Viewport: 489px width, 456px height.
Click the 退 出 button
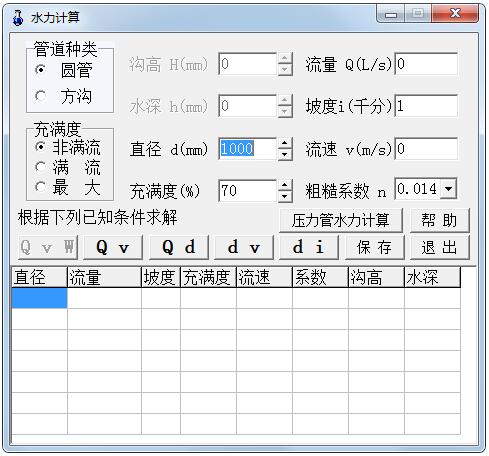click(x=440, y=247)
